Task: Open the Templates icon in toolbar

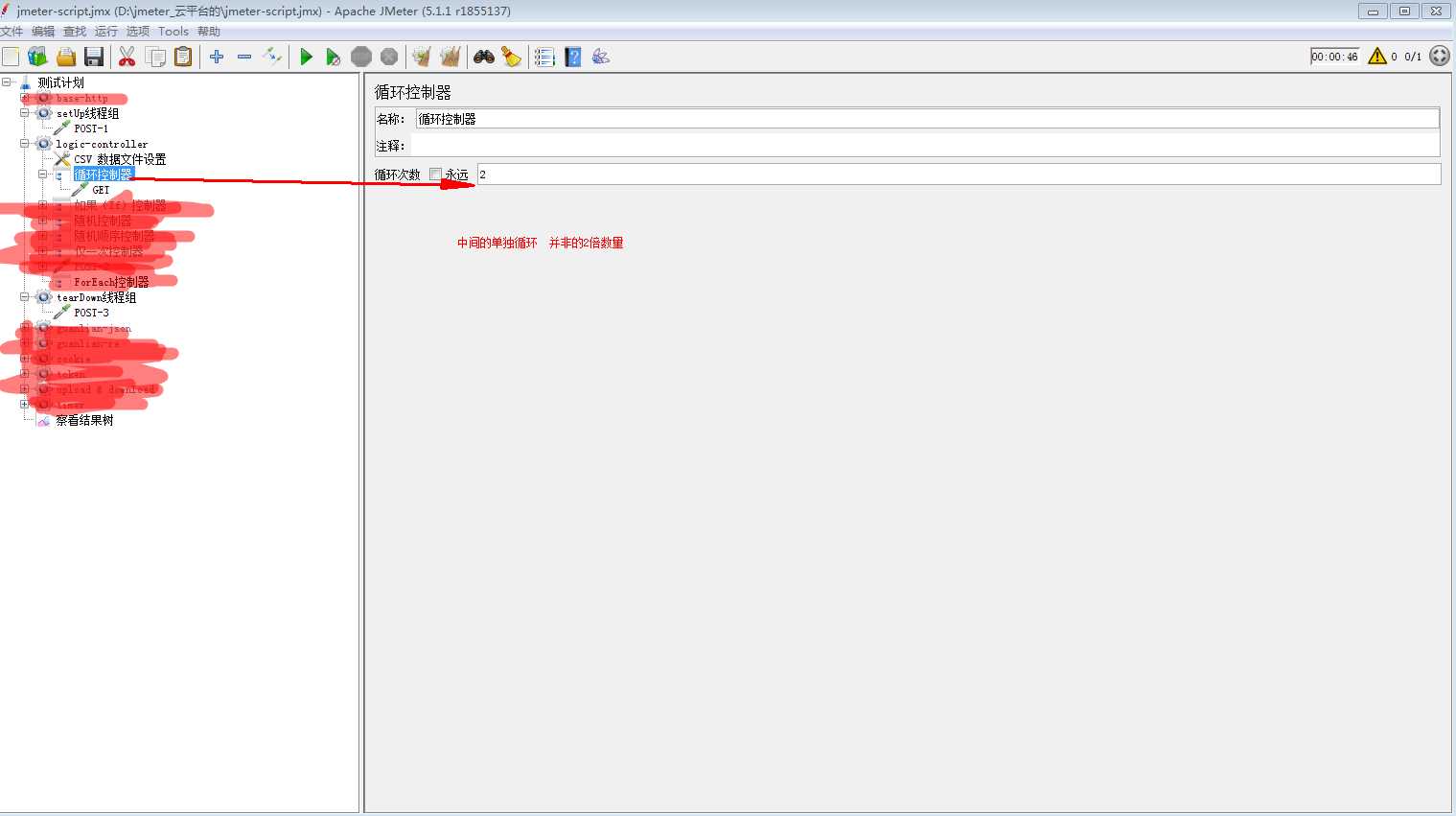Action: (37, 57)
